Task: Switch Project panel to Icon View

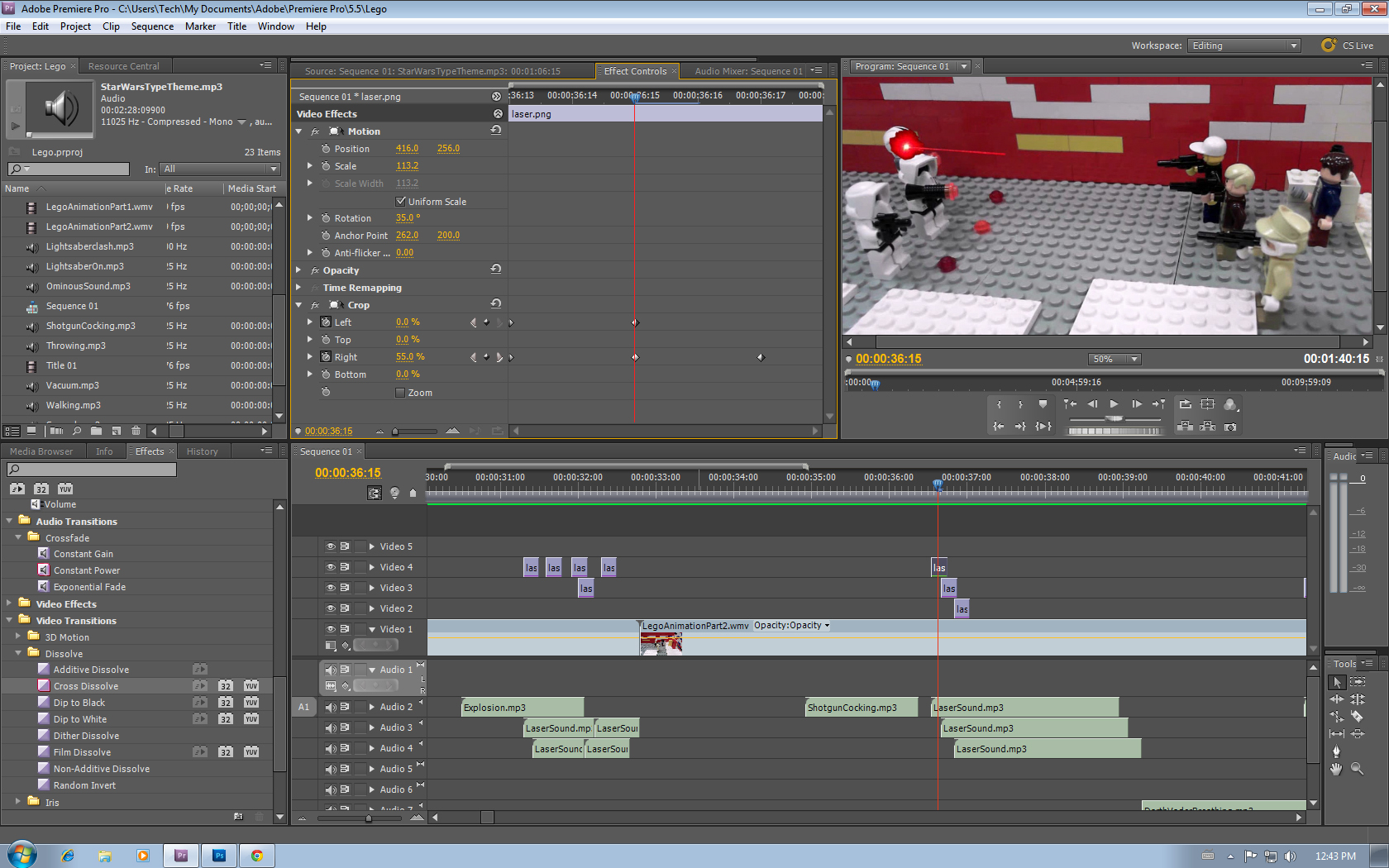Action: 31,431
